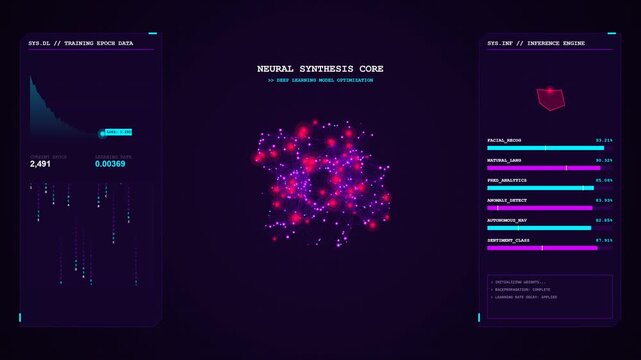
Task: Click the ANOMALY_DETECT progress bar
Action: pyautogui.click(x=549, y=208)
